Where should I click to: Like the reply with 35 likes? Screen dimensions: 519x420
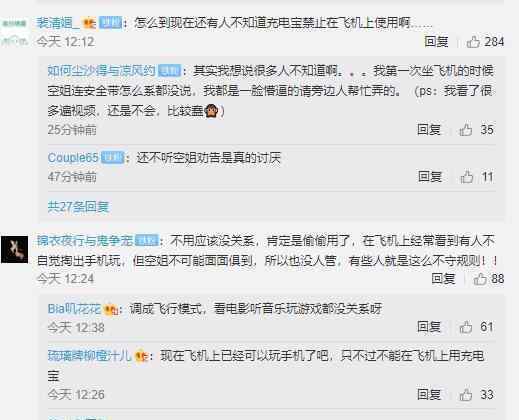466,130
